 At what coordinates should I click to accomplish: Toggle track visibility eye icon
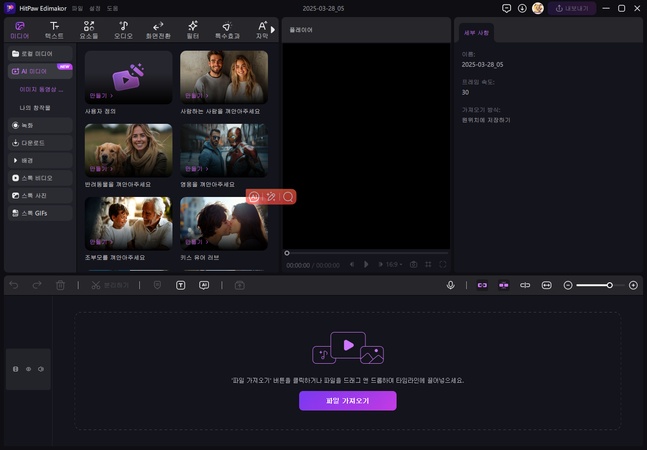[28, 369]
